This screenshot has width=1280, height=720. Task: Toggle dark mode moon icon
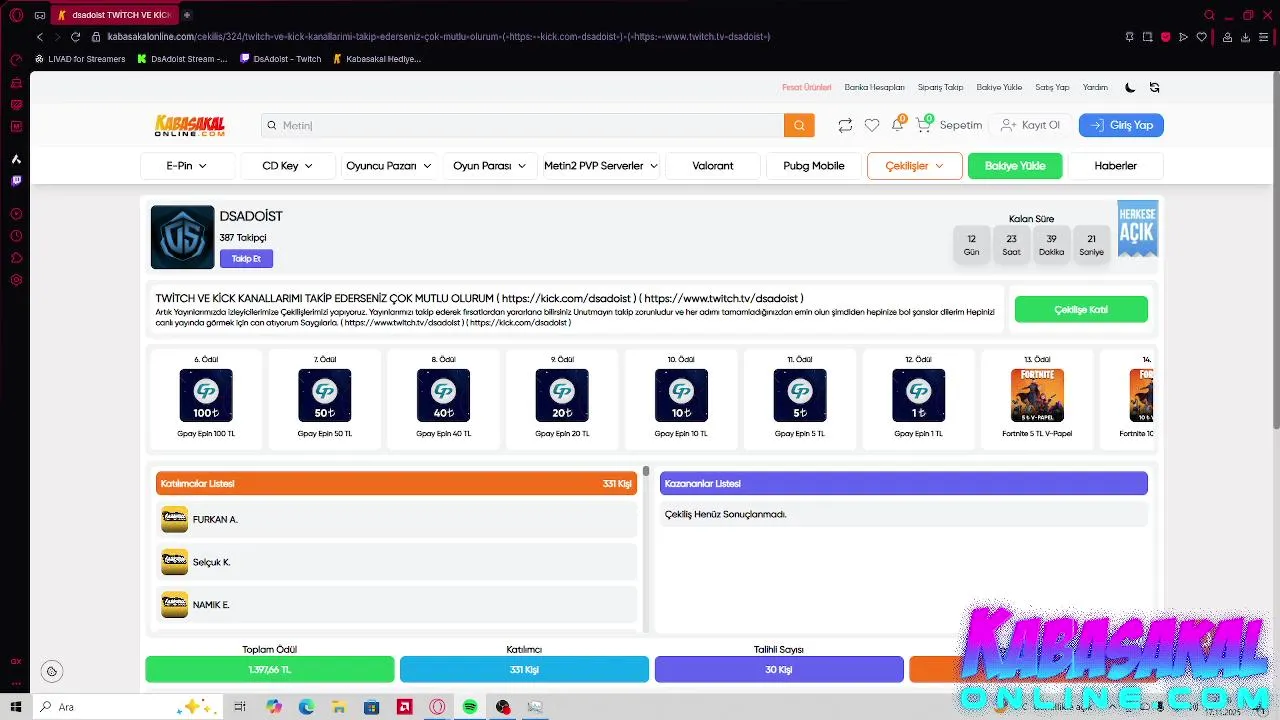[x=1130, y=87]
